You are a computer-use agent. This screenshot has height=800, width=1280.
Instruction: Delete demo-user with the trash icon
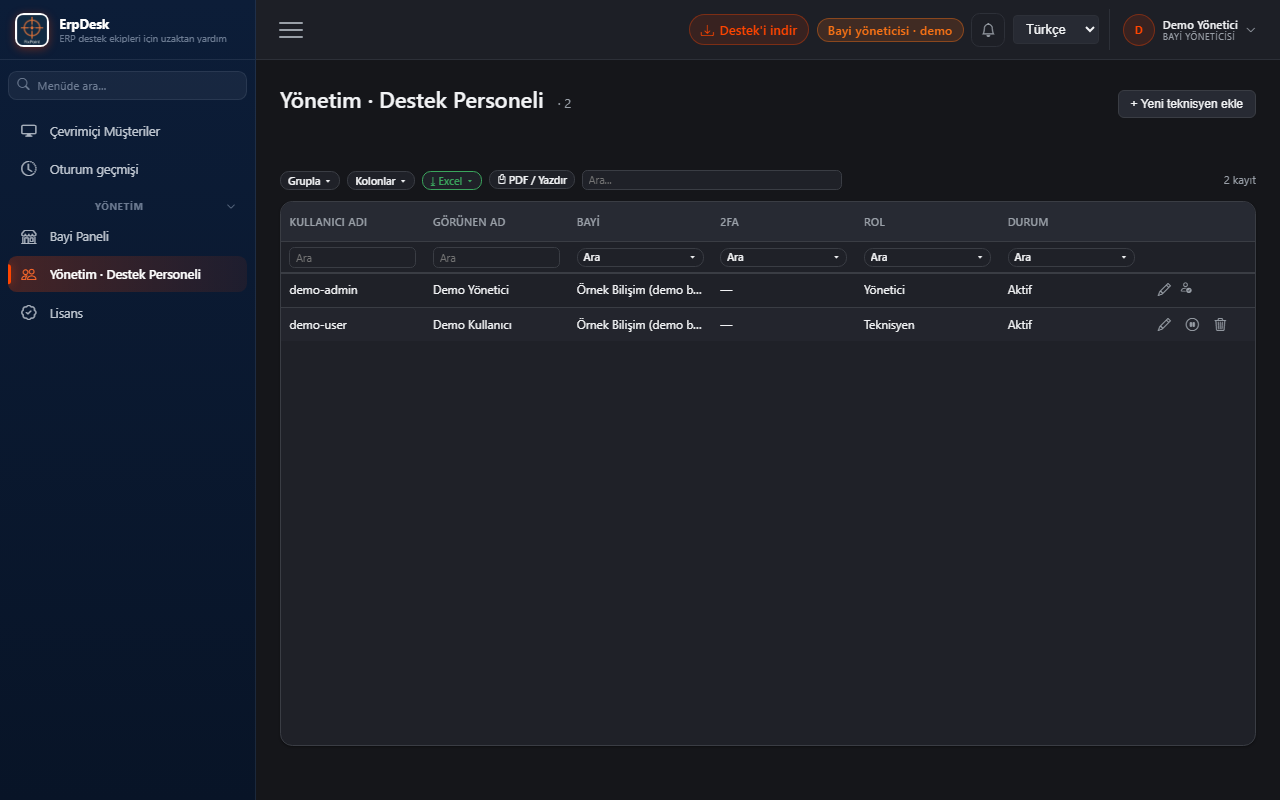[1220, 325]
